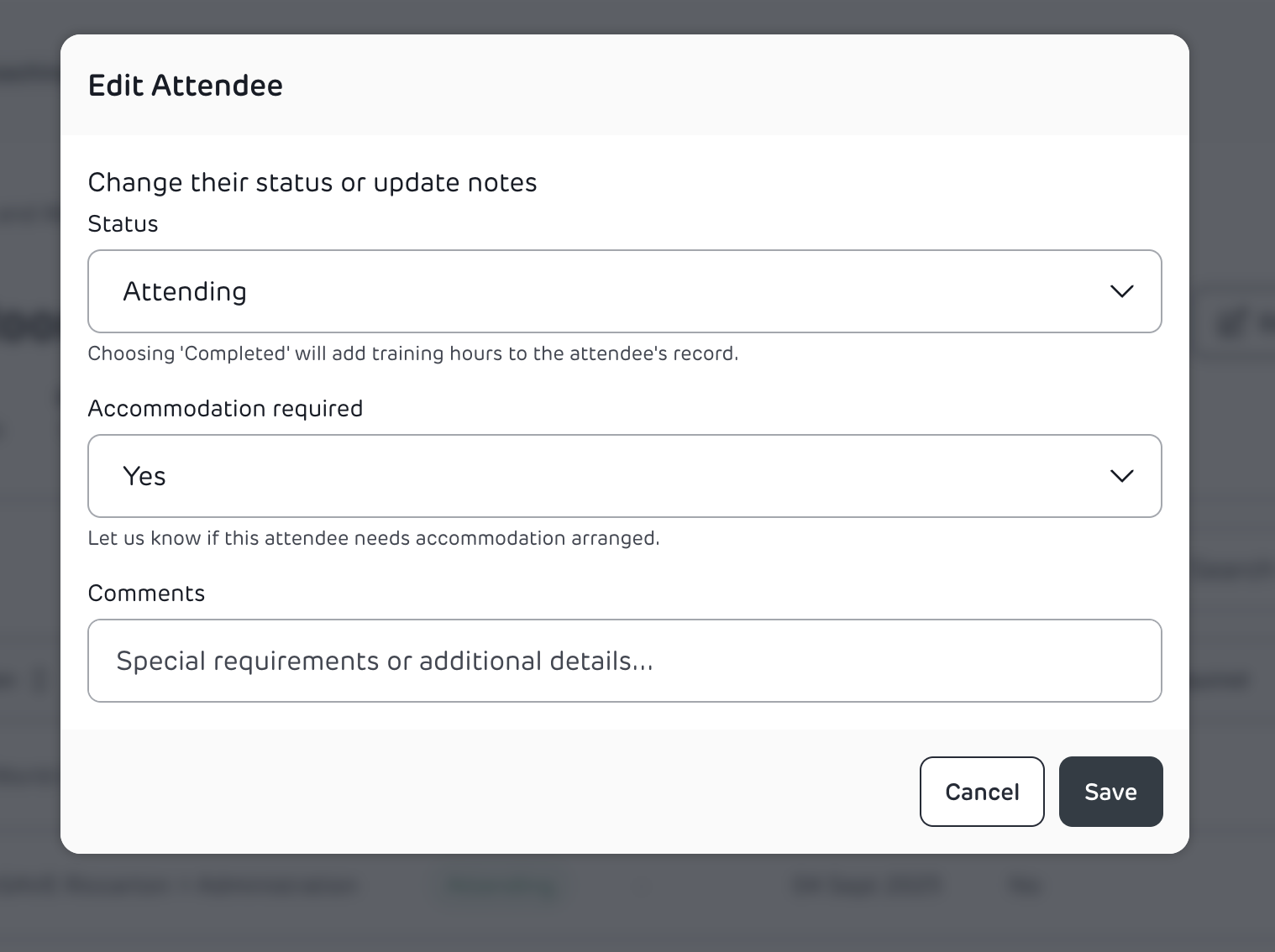The image size is (1275, 952).
Task: Focus the Comments text field
Action: tap(624, 661)
